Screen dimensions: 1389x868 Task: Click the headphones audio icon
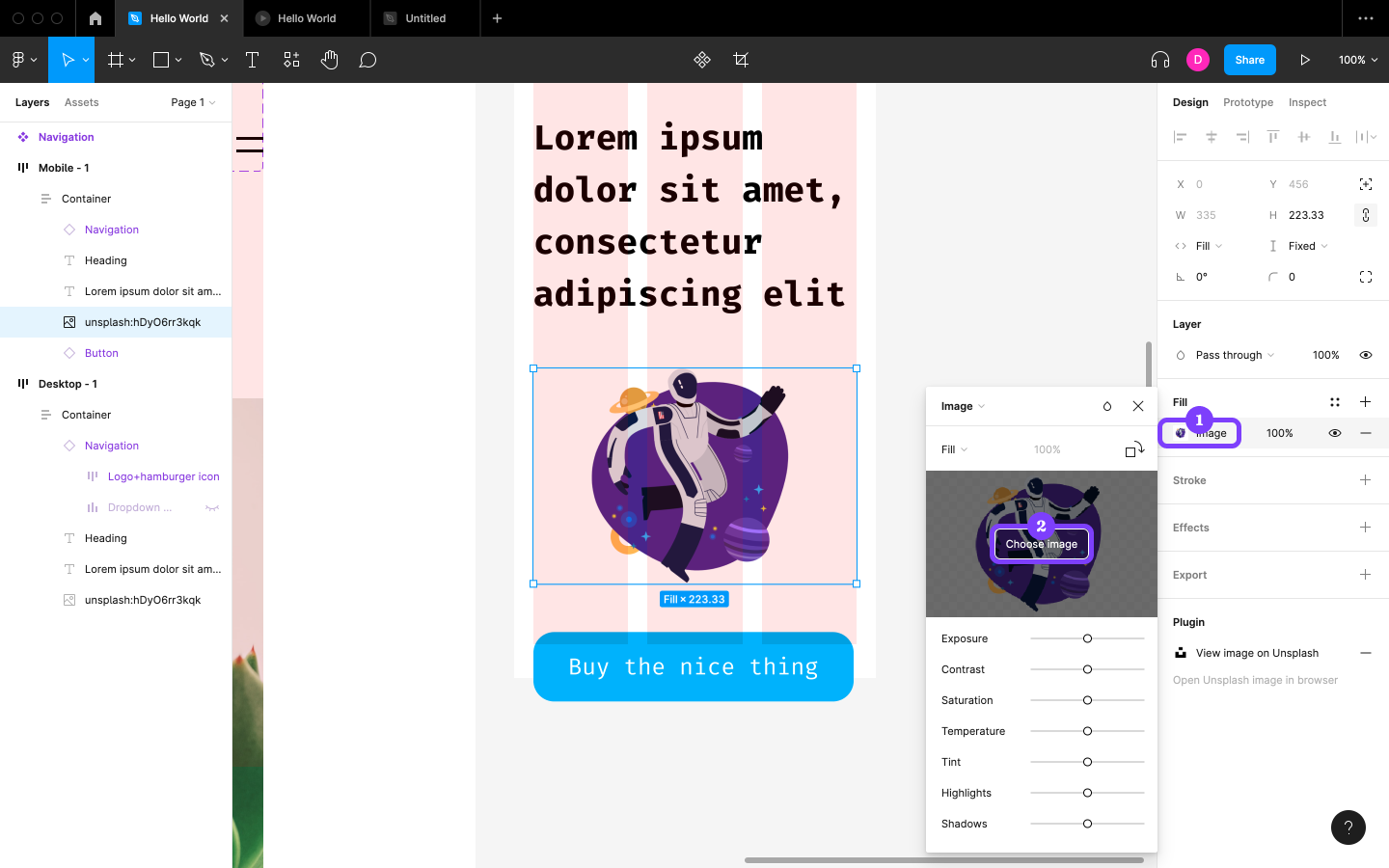[1159, 60]
